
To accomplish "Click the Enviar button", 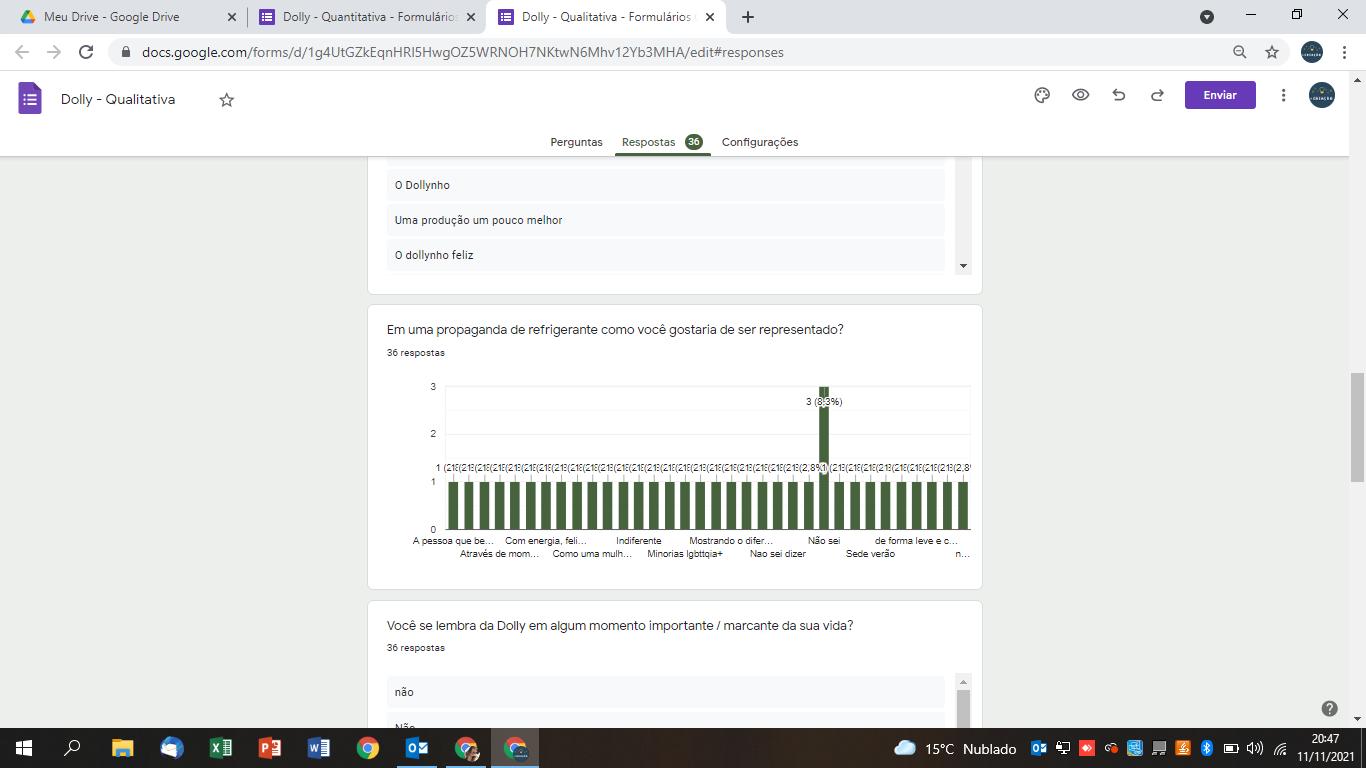I will coord(1220,95).
